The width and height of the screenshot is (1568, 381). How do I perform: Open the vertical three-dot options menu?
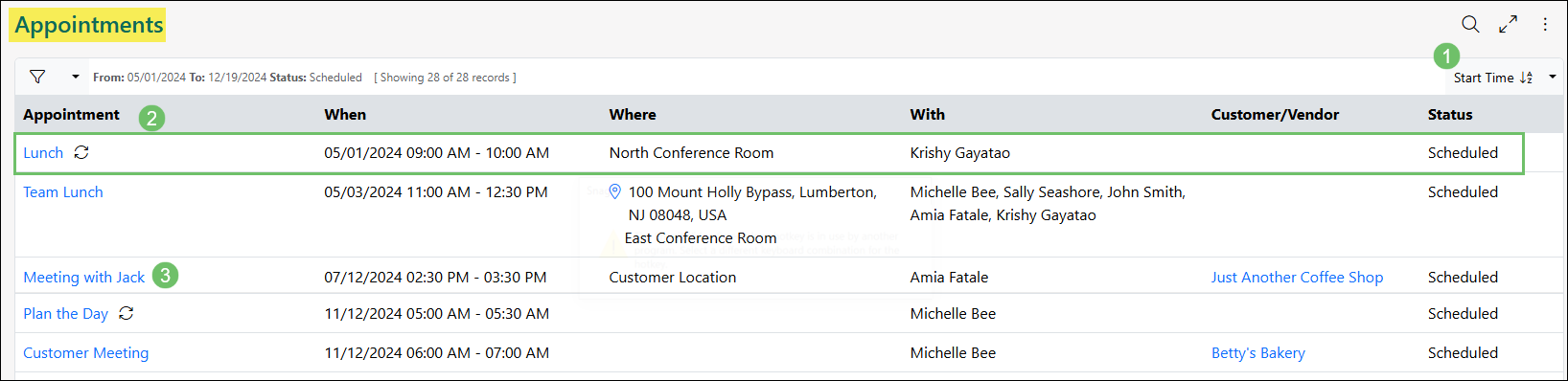coord(1545,25)
